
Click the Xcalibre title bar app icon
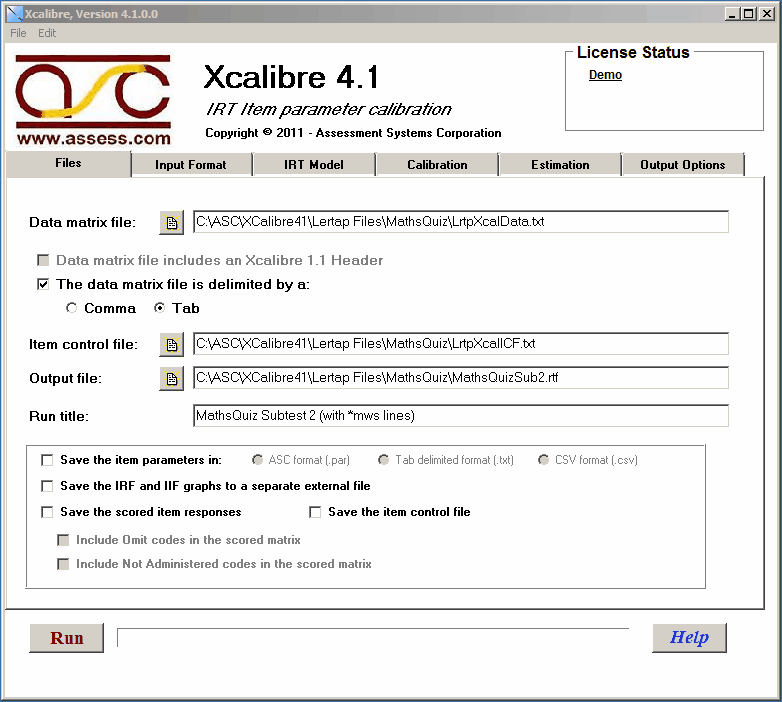coord(15,13)
